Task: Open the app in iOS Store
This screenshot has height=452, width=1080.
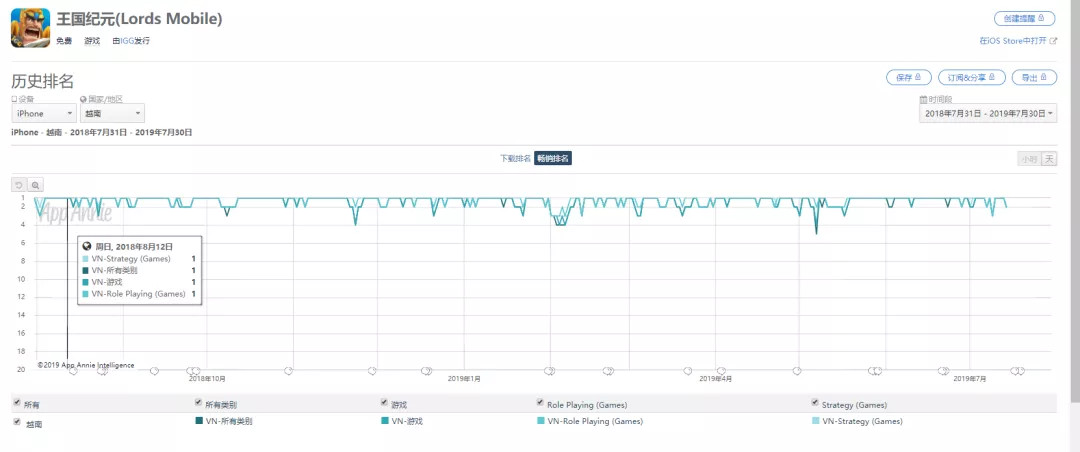Action: (1018, 41)
